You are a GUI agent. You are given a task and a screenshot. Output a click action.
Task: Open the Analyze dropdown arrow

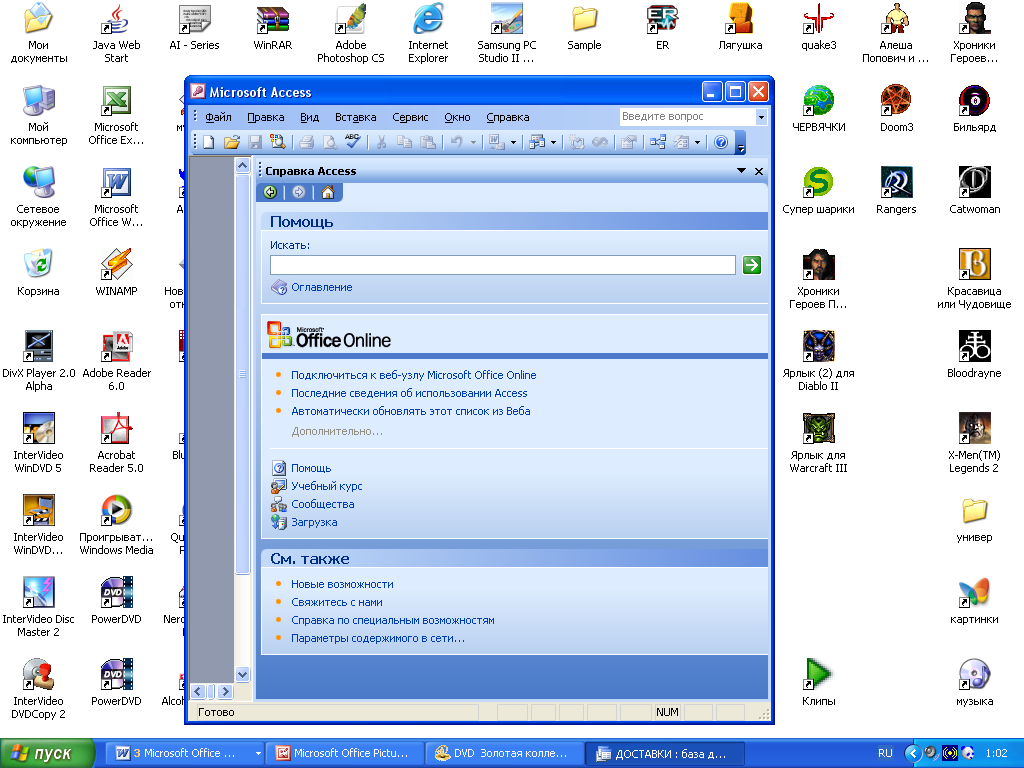[553, 142]
